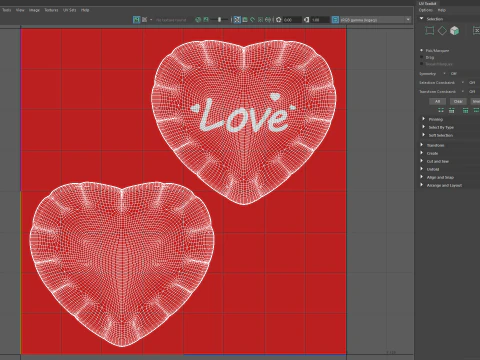Open the UV Toolkit Options menu
The image size is (480, 360).
(x=425, y=10)
